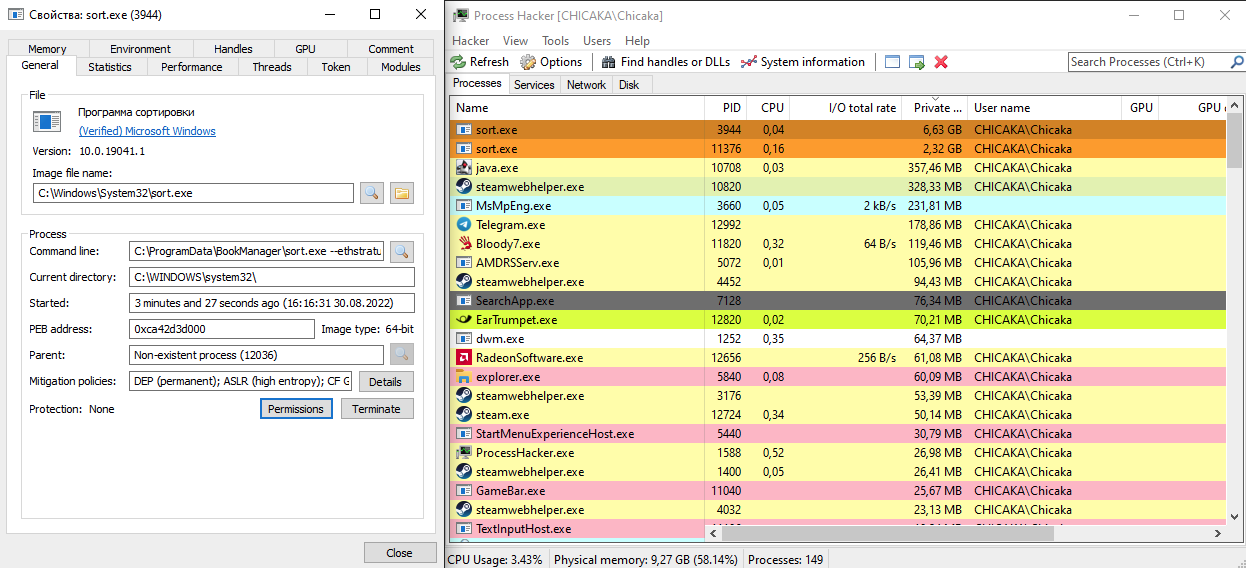The width and height of the screenshot is (1246, 568).
Task: Click the Image file name text field
Action: (x=193, y=193)
